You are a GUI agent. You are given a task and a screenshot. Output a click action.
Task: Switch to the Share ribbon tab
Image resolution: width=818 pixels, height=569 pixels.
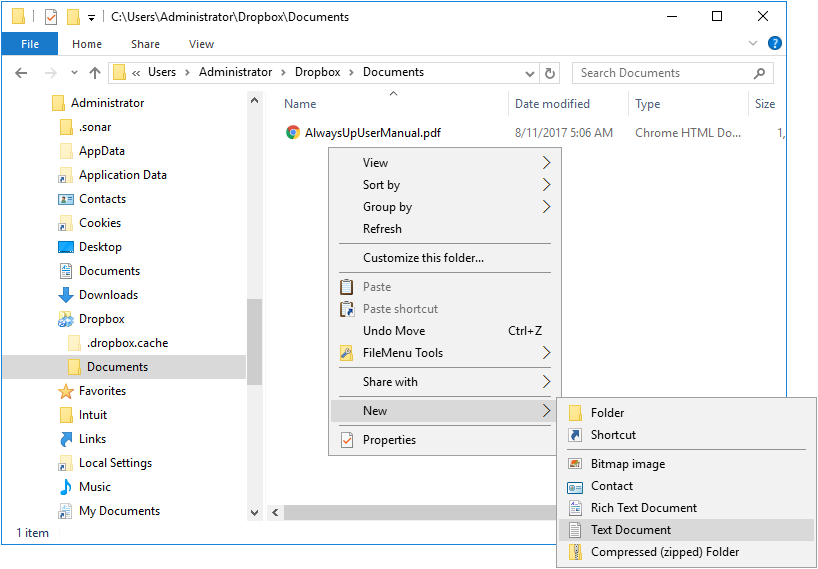coord(145,44)
